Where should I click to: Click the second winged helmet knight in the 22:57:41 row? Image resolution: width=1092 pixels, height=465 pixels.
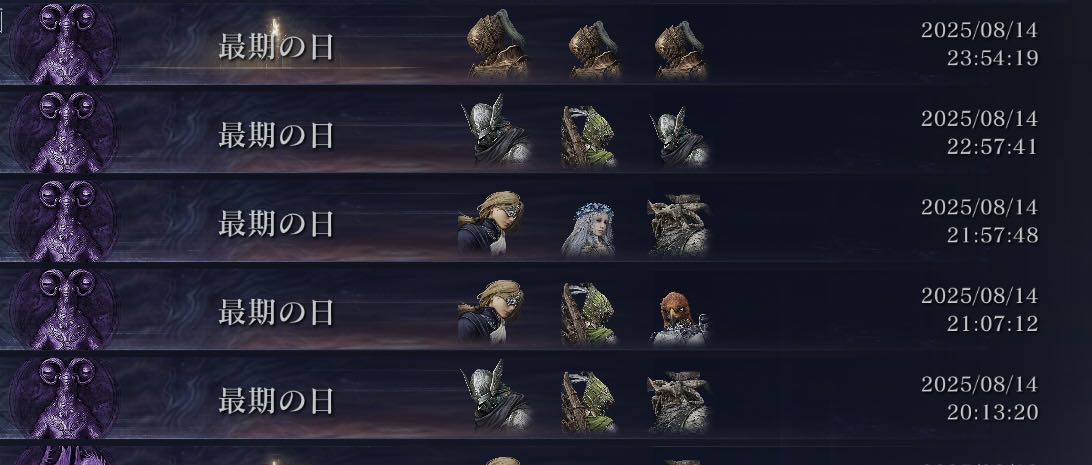pos(679,136)
